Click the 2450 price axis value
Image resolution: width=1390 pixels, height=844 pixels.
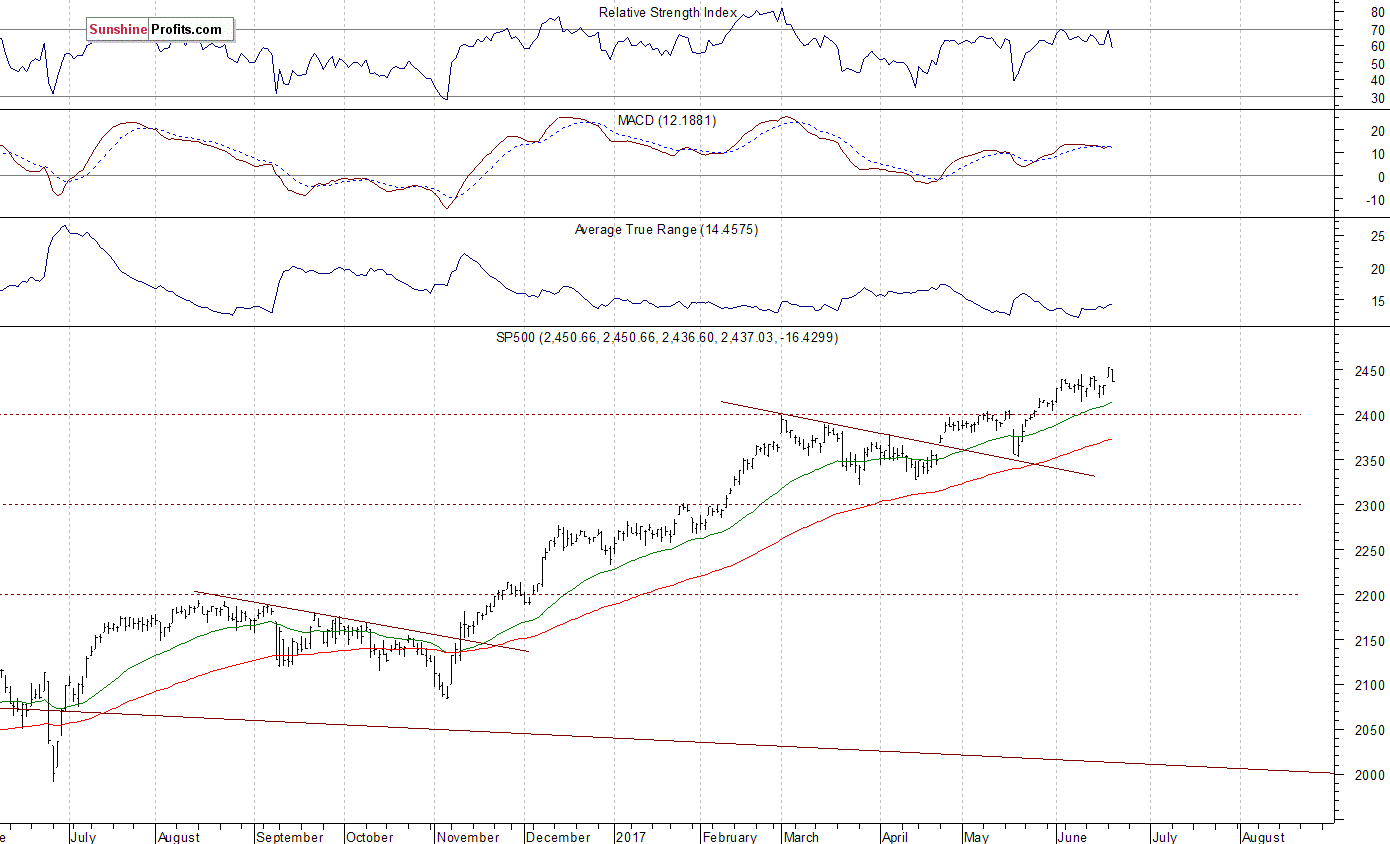(x=1369, y=371)
